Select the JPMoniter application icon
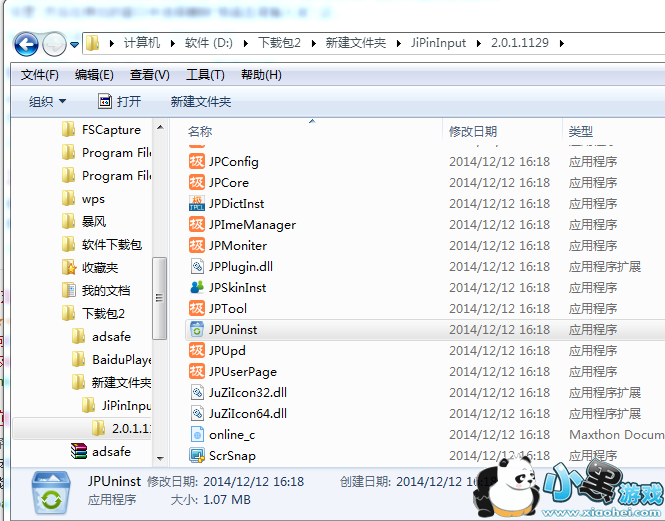Screen dimensions: 665x521 click(197, 246)
